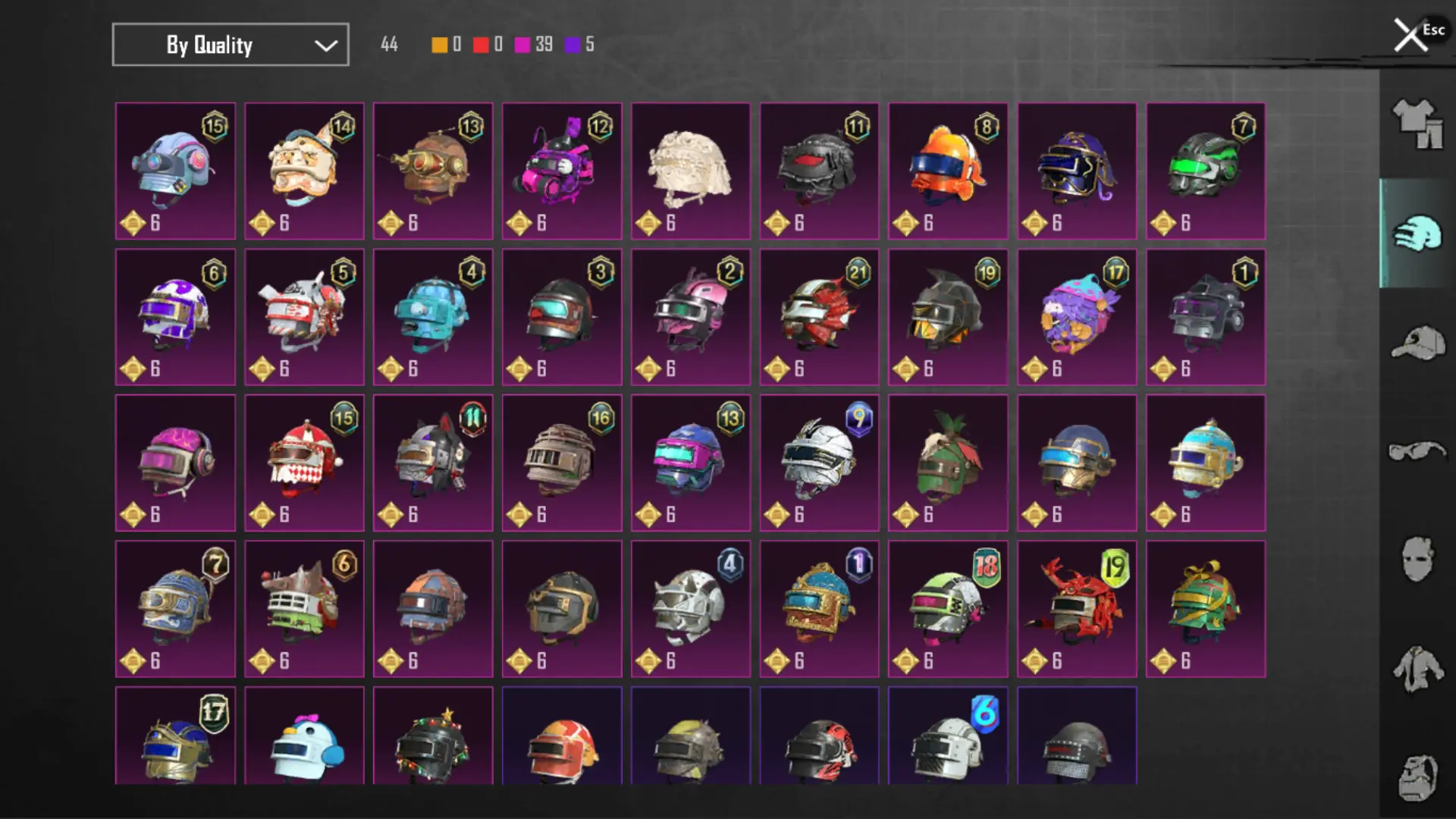Choose the penguin helmet with pink bow
Image resolution: width=1456 pixels, height=819 pixels.
tap(304, 736)
